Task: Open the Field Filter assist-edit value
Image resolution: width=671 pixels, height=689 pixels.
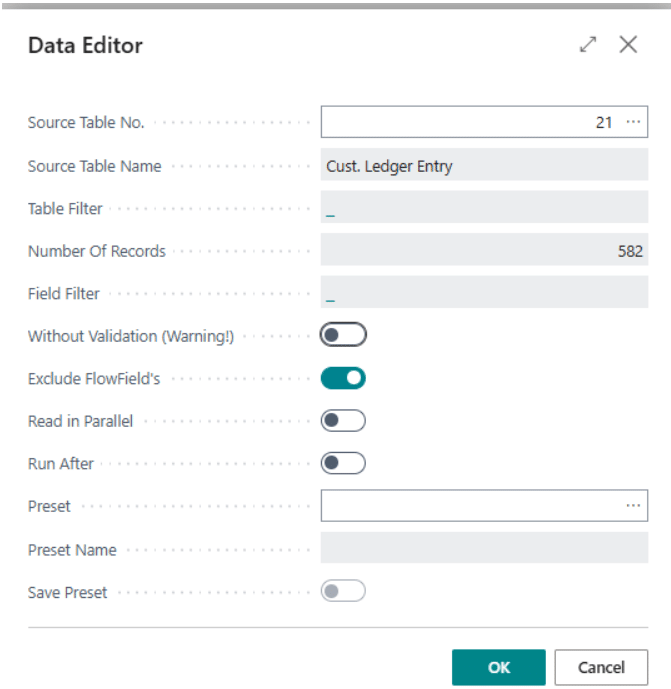Action: [331, 295]
